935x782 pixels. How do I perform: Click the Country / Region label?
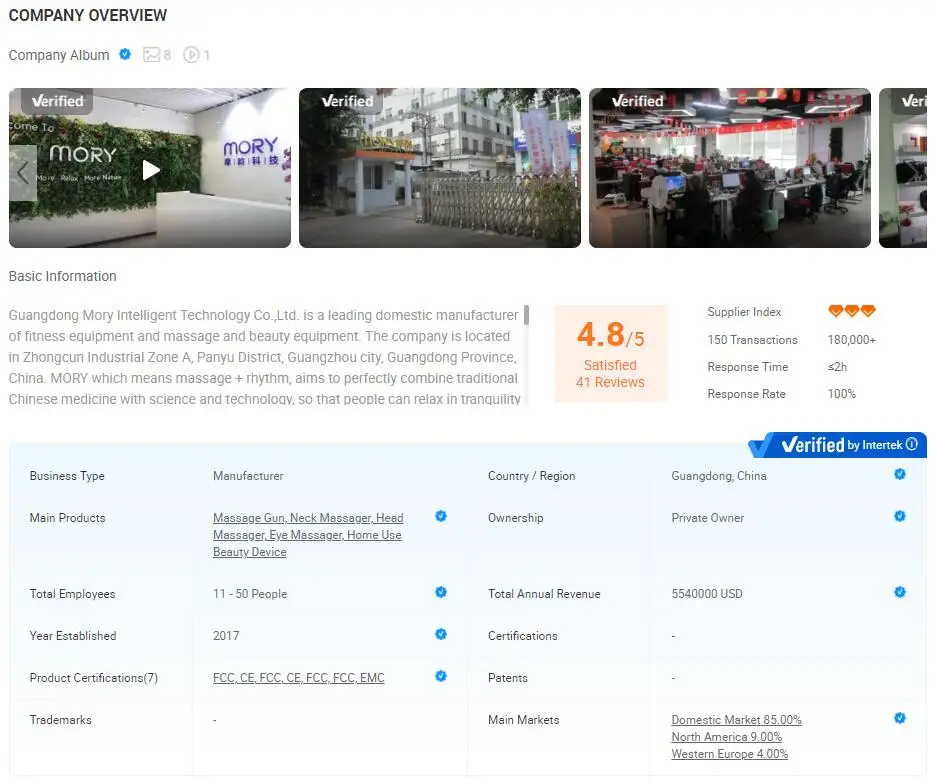point(531,475)
